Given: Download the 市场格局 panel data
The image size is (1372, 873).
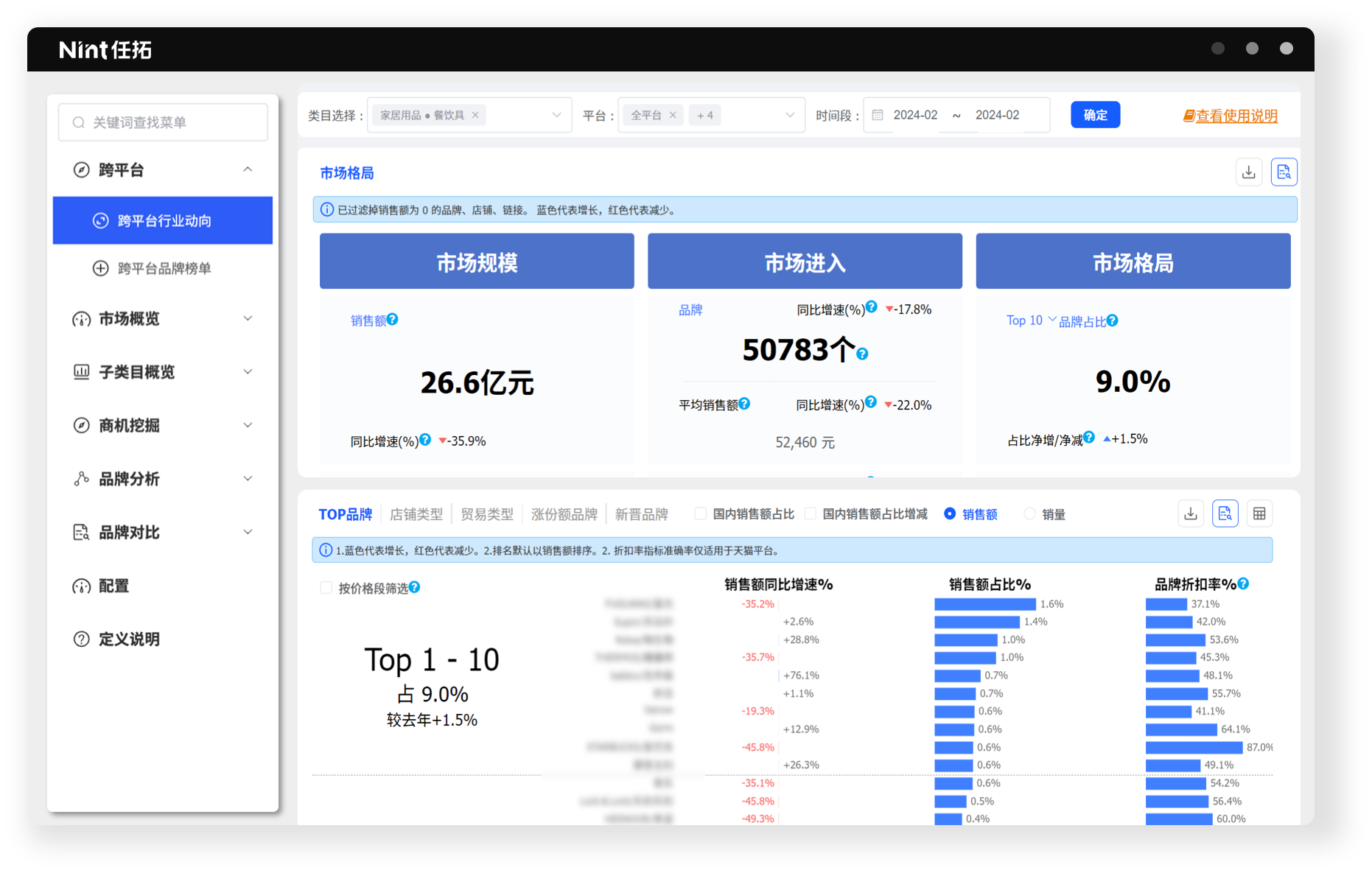Looking at the screenshot, I should (1248, 172).
